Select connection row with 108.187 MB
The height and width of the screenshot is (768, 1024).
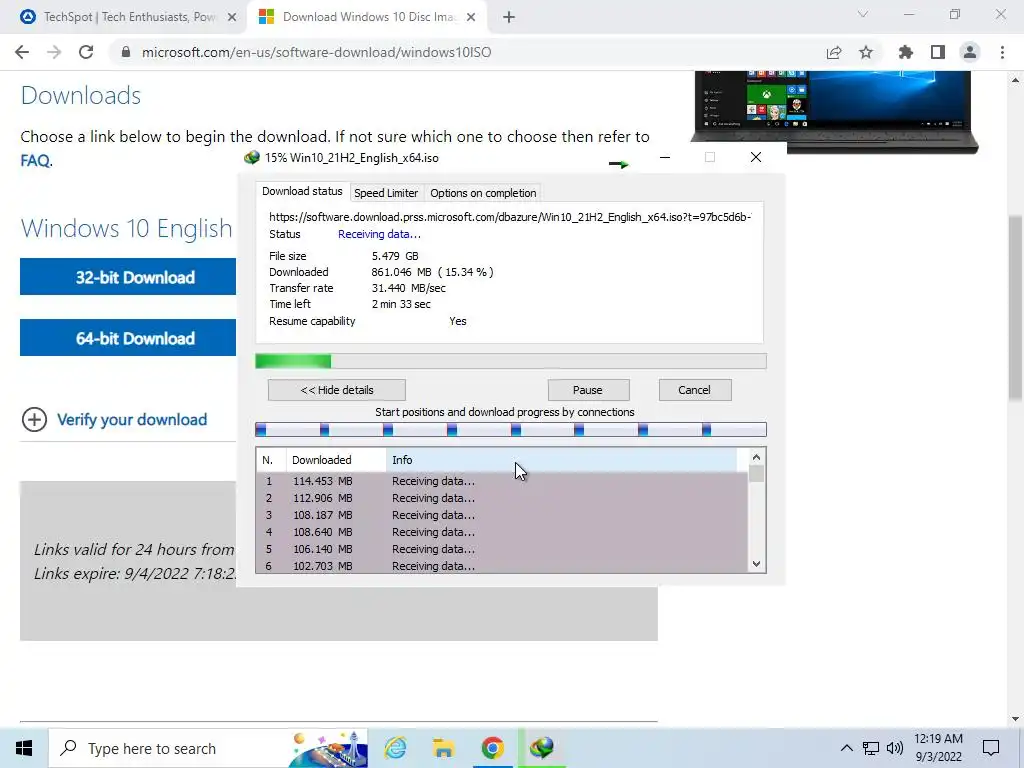(x=502, y=515)
